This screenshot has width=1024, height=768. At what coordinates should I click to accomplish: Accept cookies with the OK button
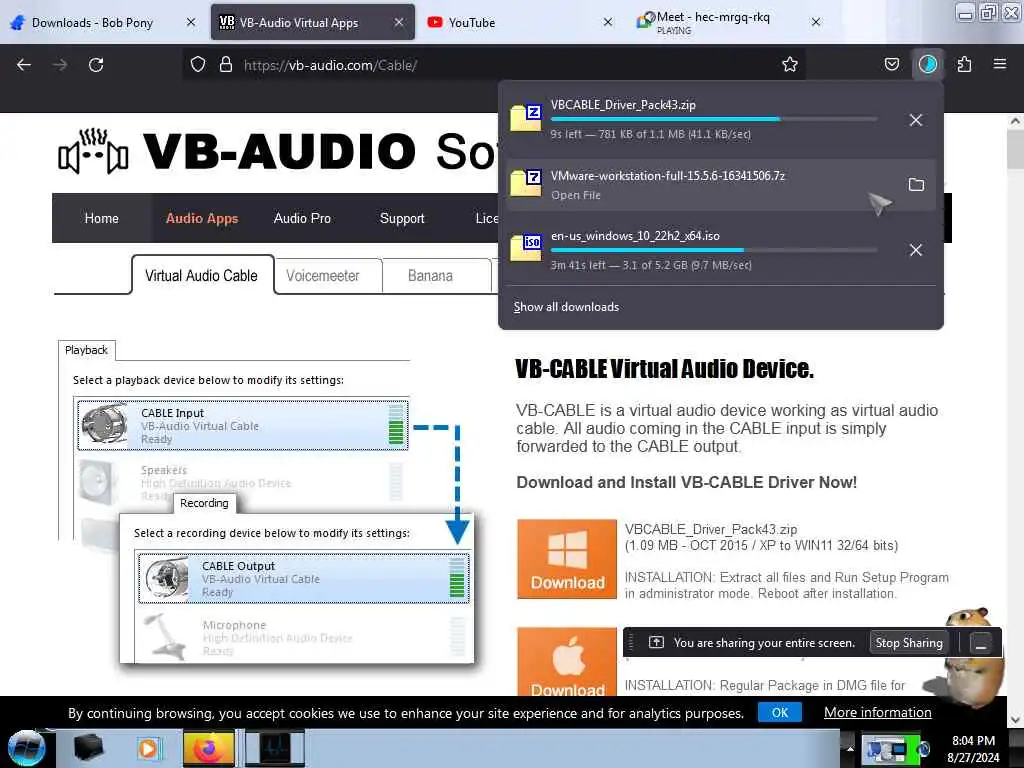click(x=780, y=712)
